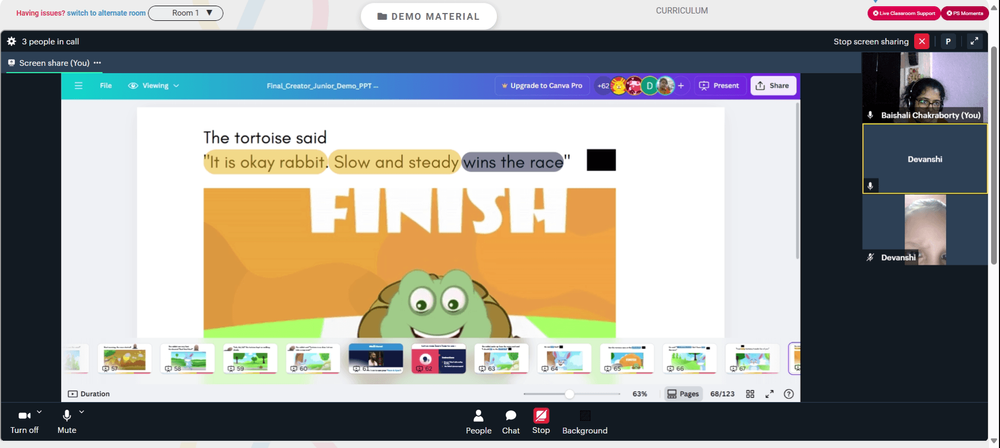Open the Canva Share dialog

[773, 86]
